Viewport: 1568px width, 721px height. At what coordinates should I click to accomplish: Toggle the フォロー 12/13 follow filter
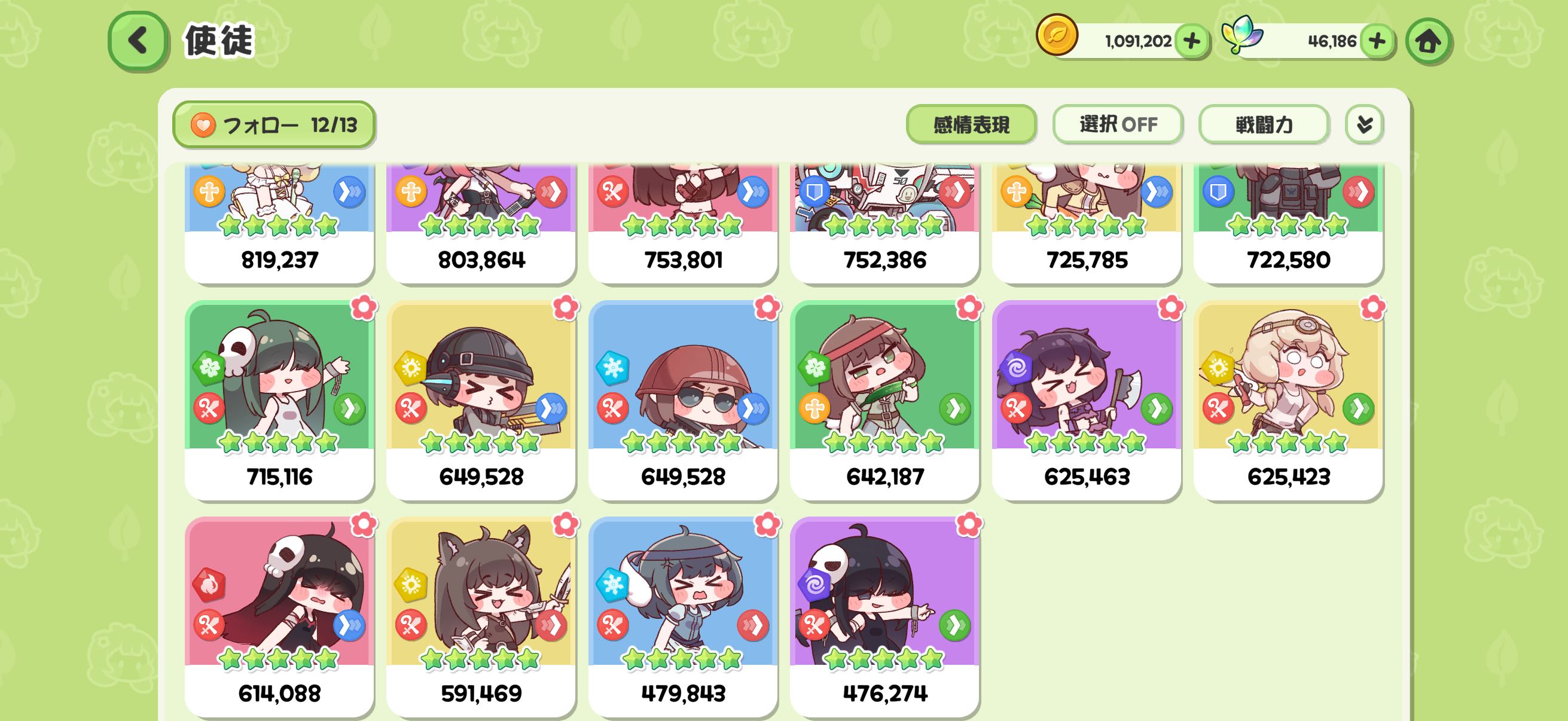pyautogui.click(x=274, y=125)
